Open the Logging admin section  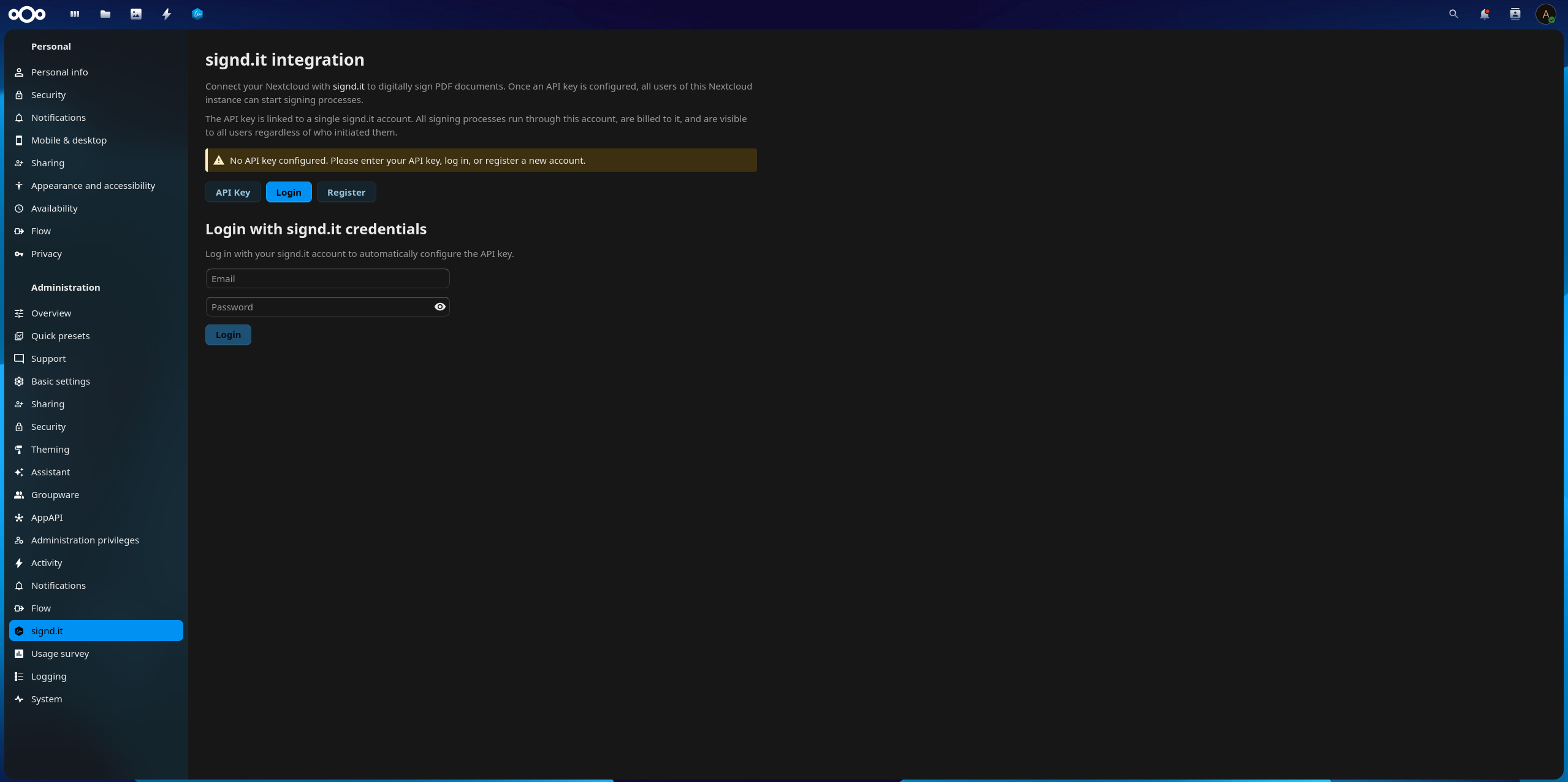[48, 676]
